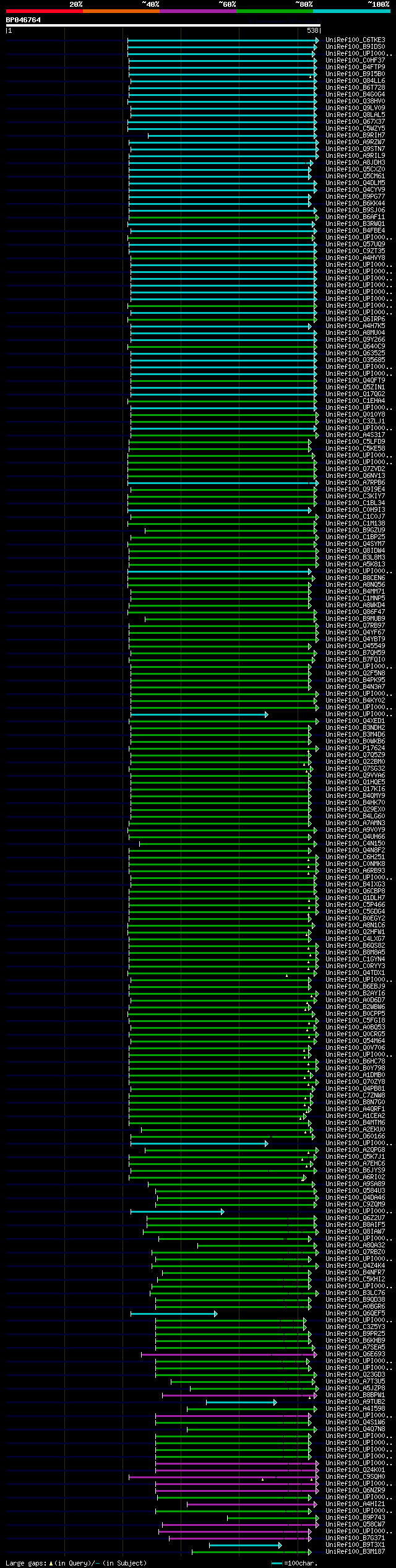Select hit label UniRef100_Q5CM61
The width and height of the screenshot is (396, 1568).
click(x=355, y=176)
